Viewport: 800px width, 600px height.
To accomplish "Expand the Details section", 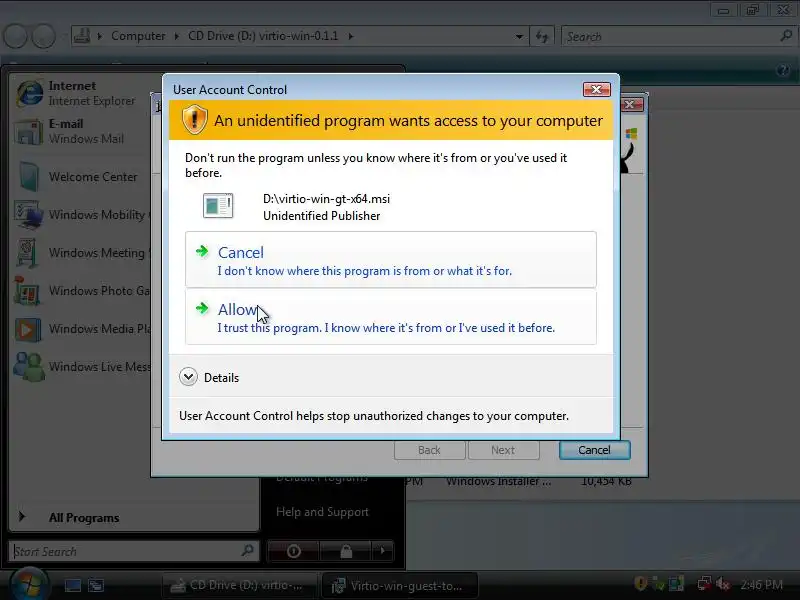I will pyautogui.click(x=188, y=377).
